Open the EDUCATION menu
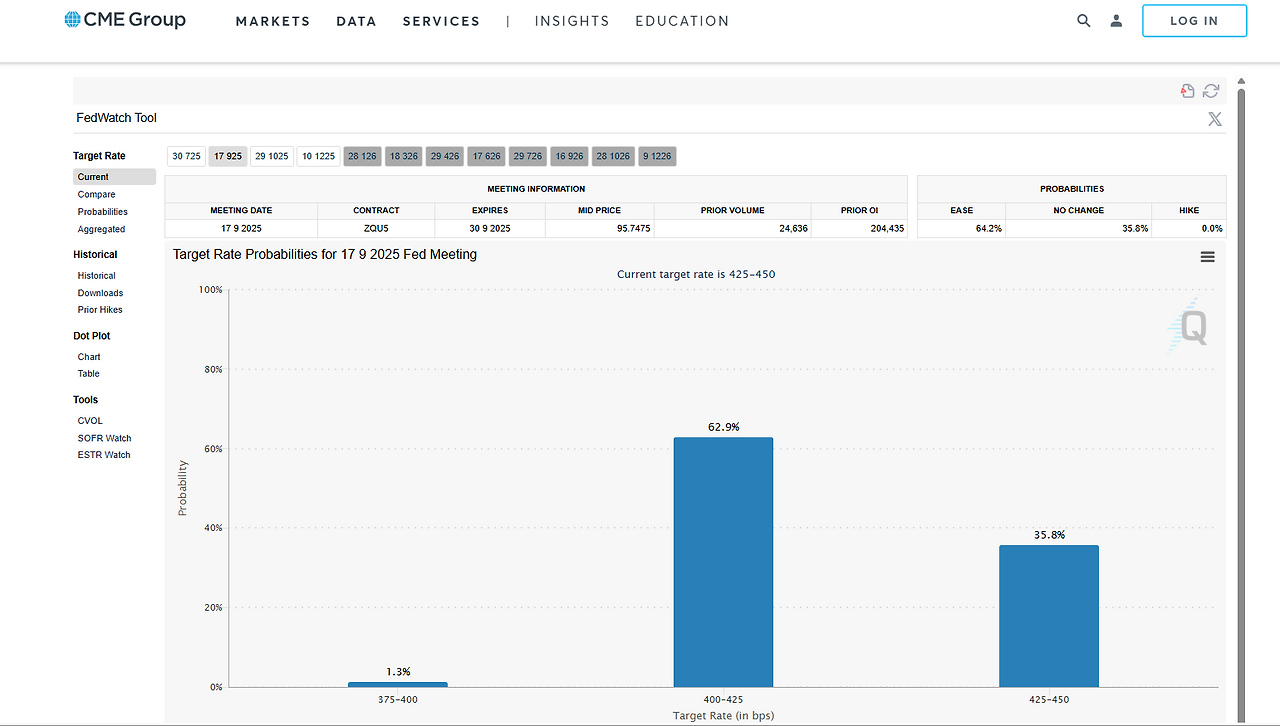The height and width of the screenshot is (726, 1280). click(682, 21)
